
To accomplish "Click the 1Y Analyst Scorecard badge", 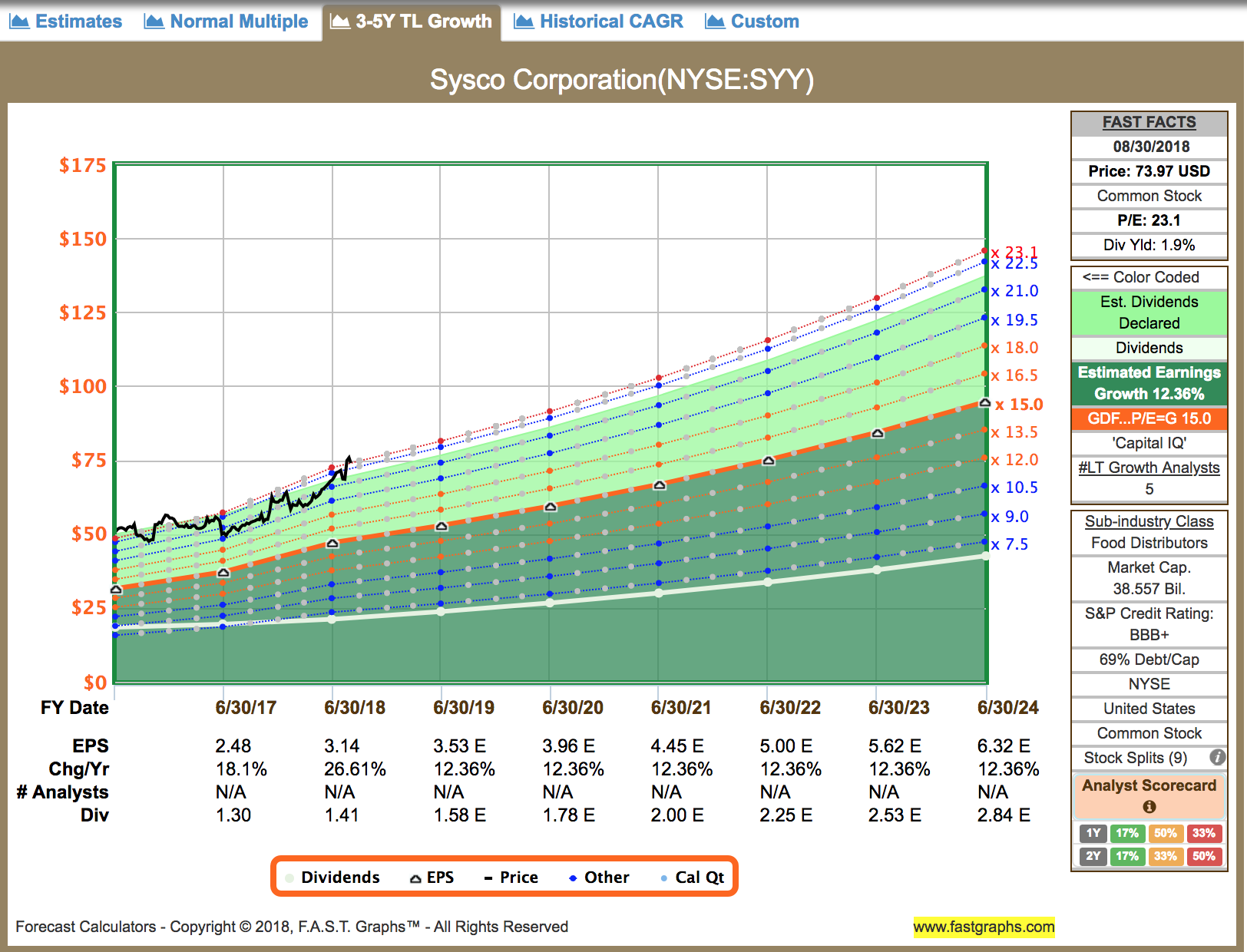I will pyautogui.click(x=1093, y=833).
